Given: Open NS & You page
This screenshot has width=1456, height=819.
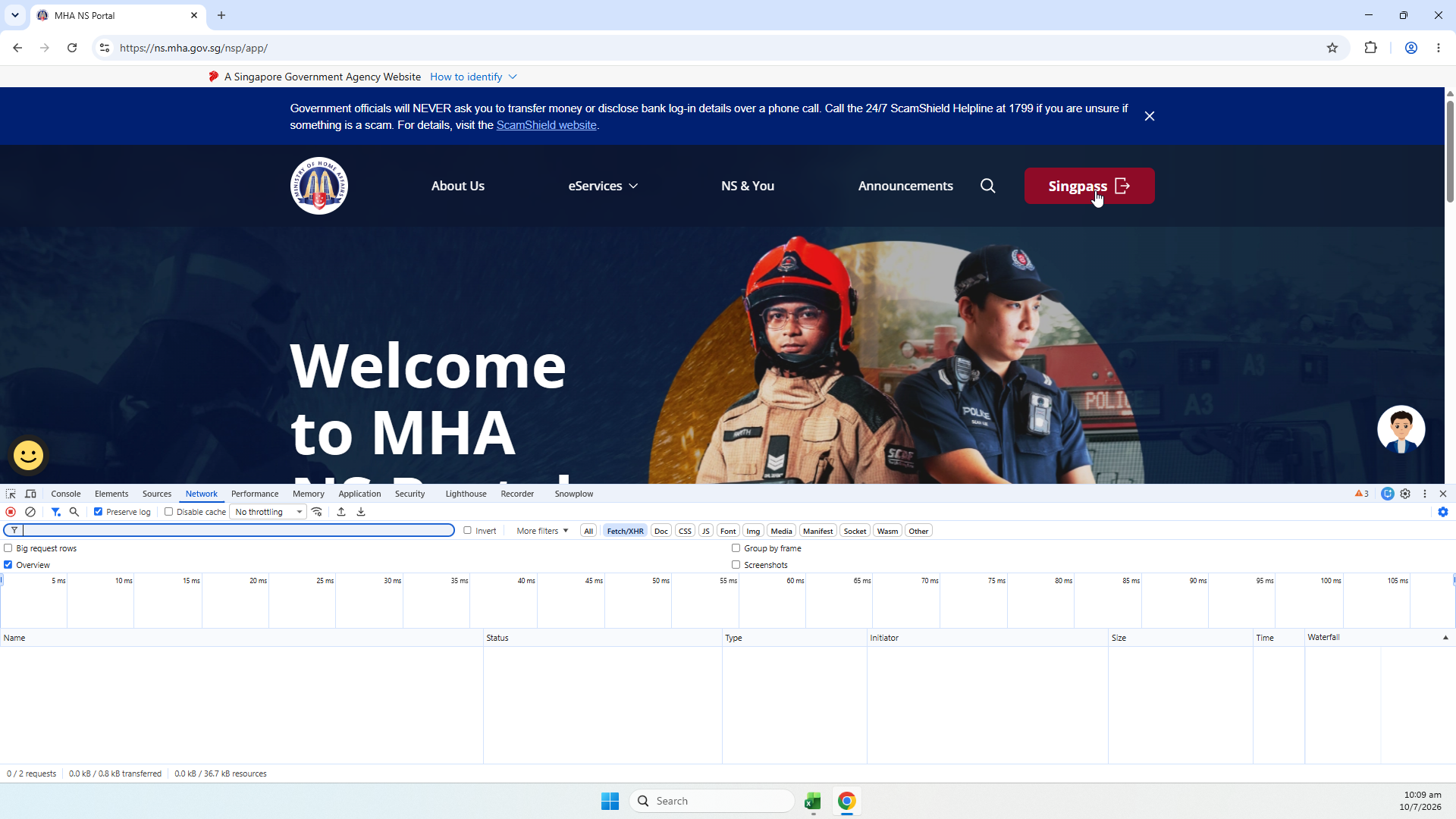Looking at the screenshot, I should tap(748, 186).
